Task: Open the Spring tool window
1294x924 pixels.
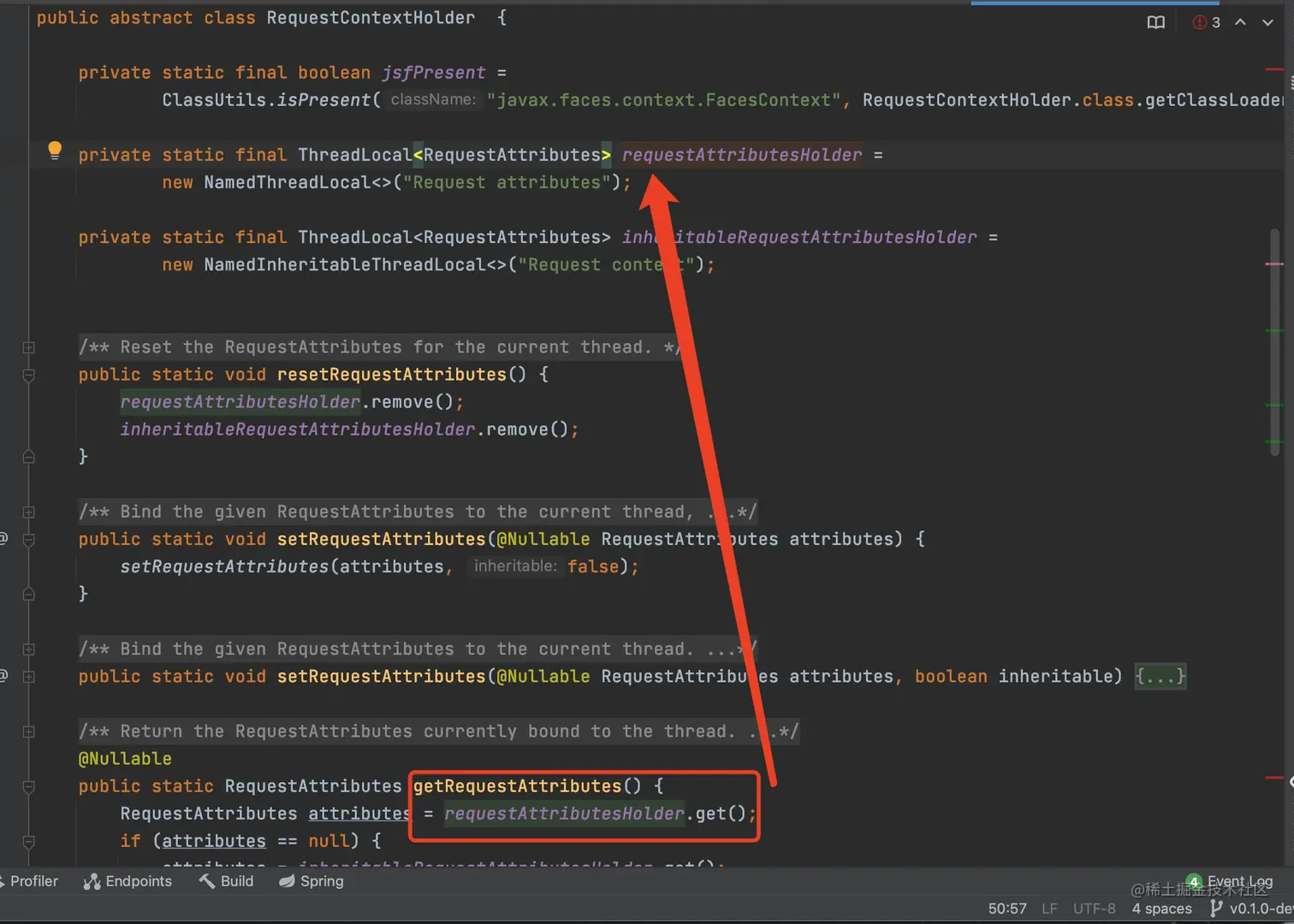Action: pyautogui.click(x=312, y=881)
